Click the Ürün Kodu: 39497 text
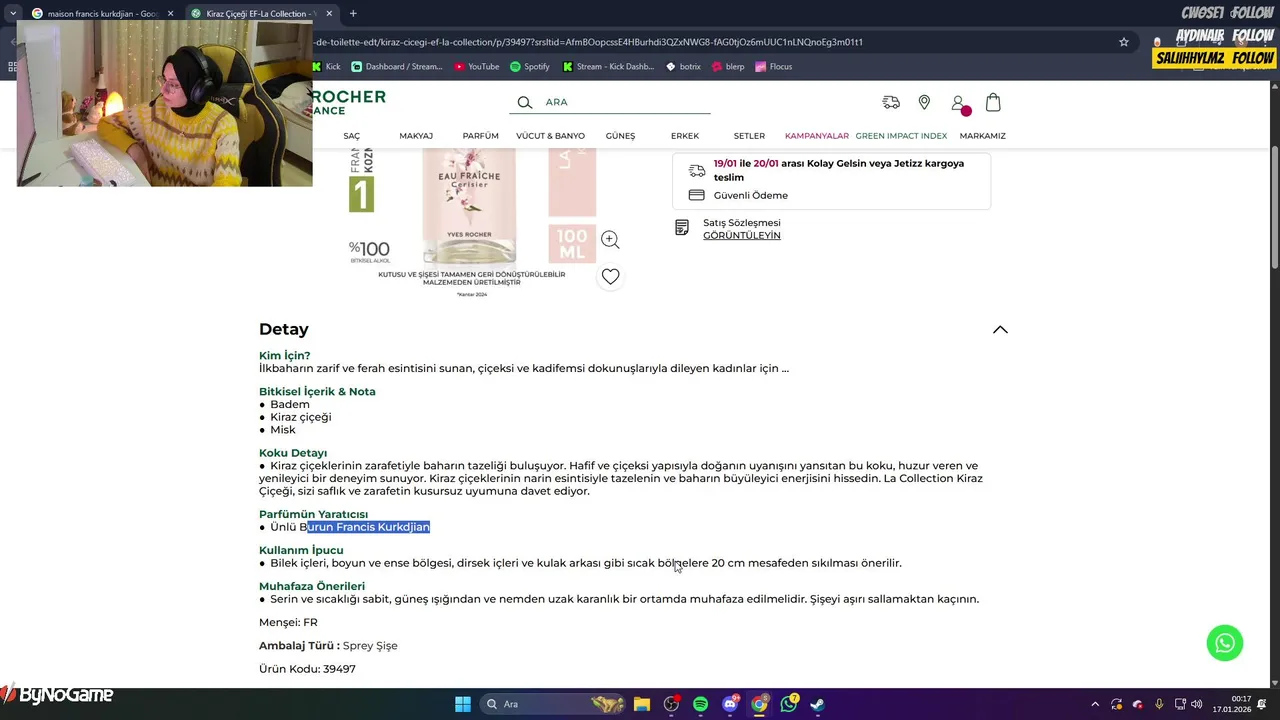This screenshot has height=720, width=1280. click(x=307, y=669)
